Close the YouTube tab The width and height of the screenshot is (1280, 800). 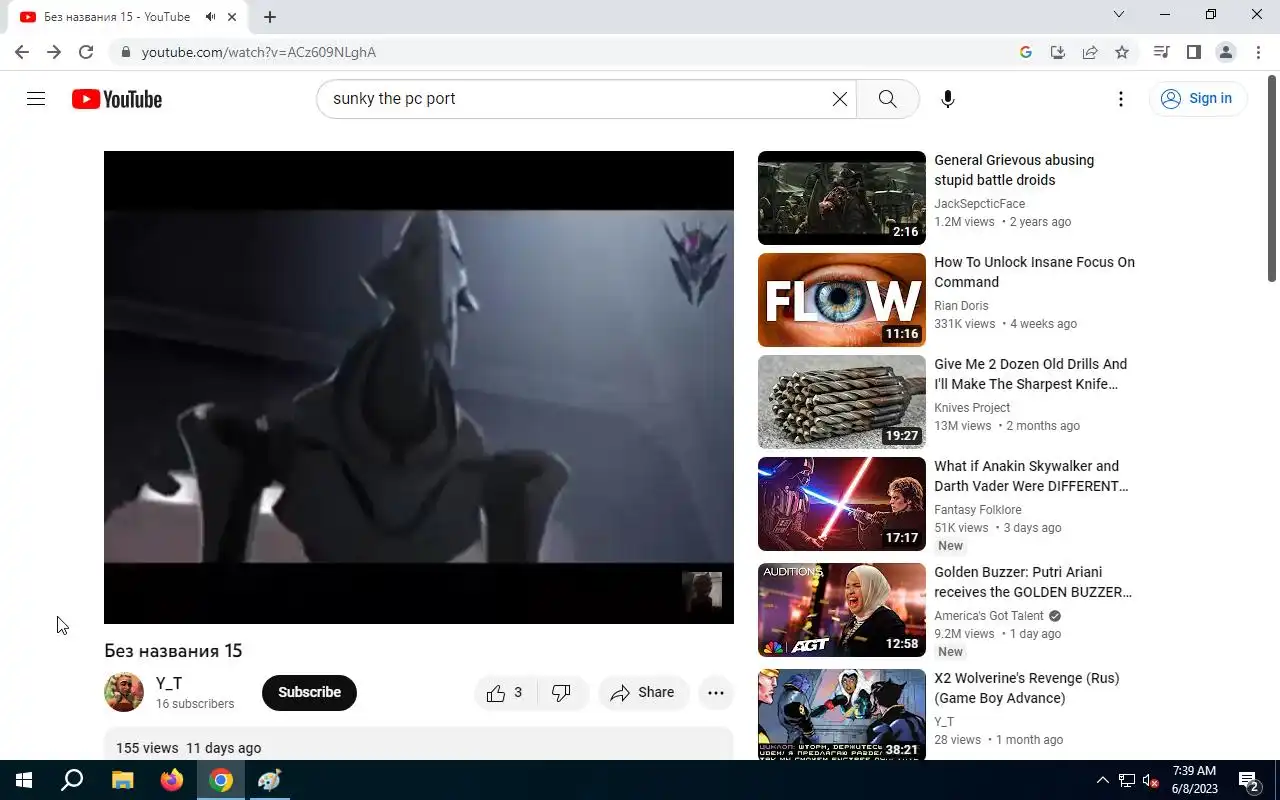[x=233, y=17]
